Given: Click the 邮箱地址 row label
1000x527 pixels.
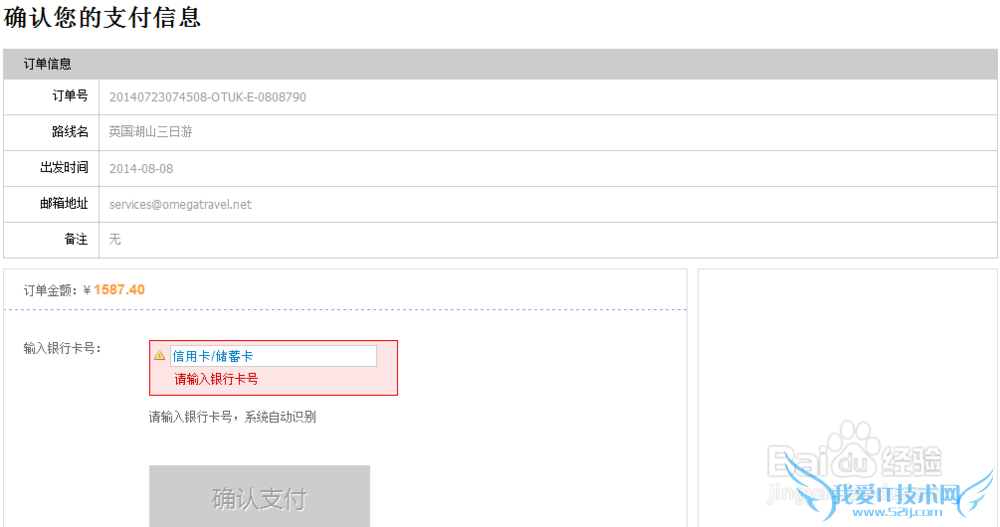Looking at the screenshot, I should coord(64,204).
